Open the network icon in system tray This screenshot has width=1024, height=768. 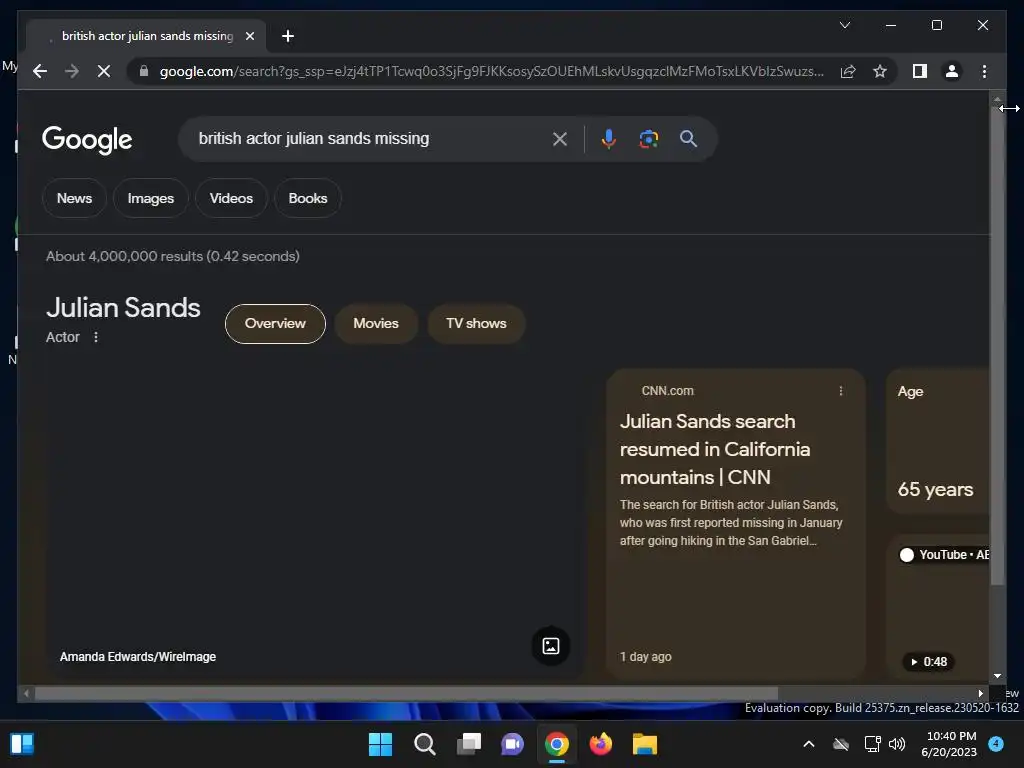pyautogui.click(x=872, y=744)
